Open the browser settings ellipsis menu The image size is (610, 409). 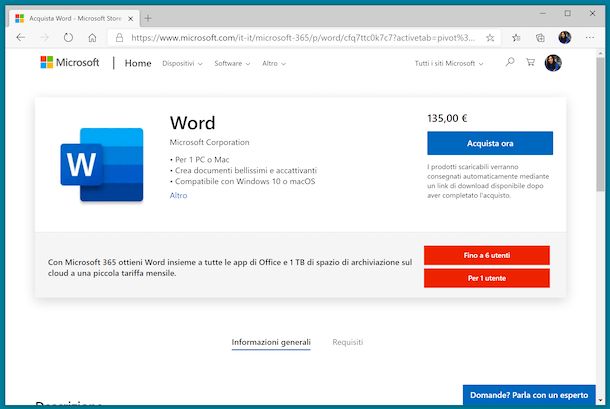pos(590,37)
